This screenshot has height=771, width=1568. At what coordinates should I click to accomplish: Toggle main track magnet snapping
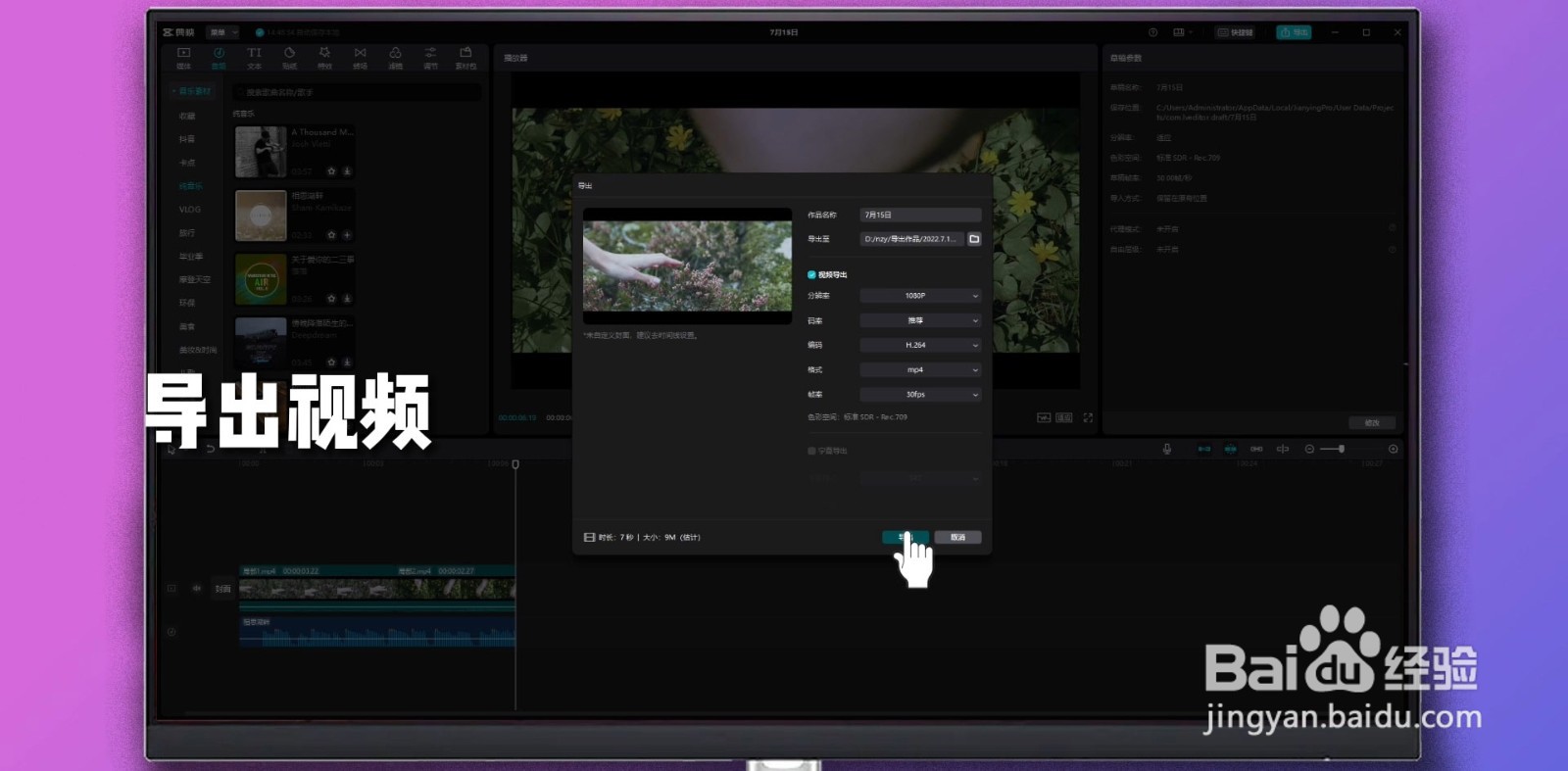[1203, 449]
